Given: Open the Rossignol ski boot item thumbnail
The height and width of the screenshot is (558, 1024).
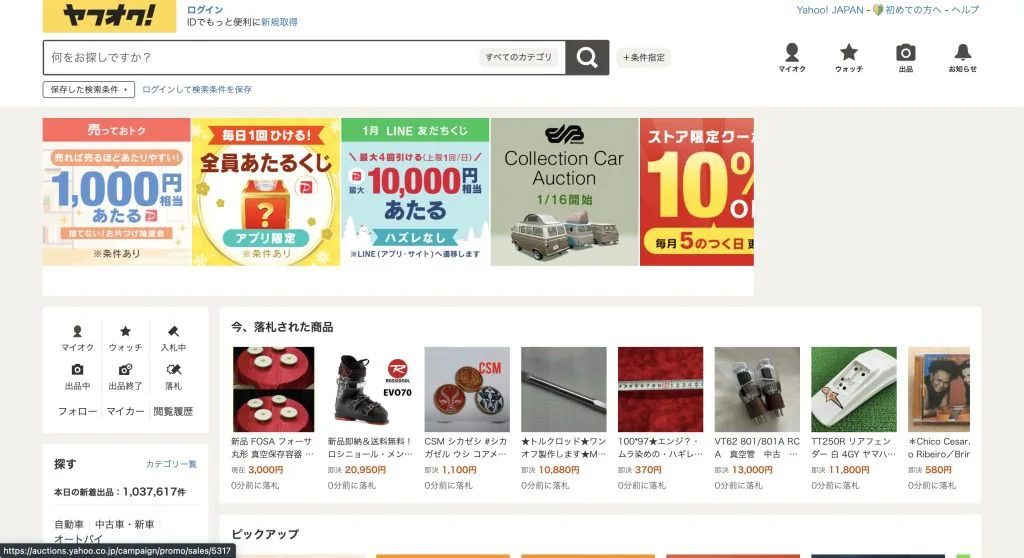Looking at the screenshot, I should point(370,389).
